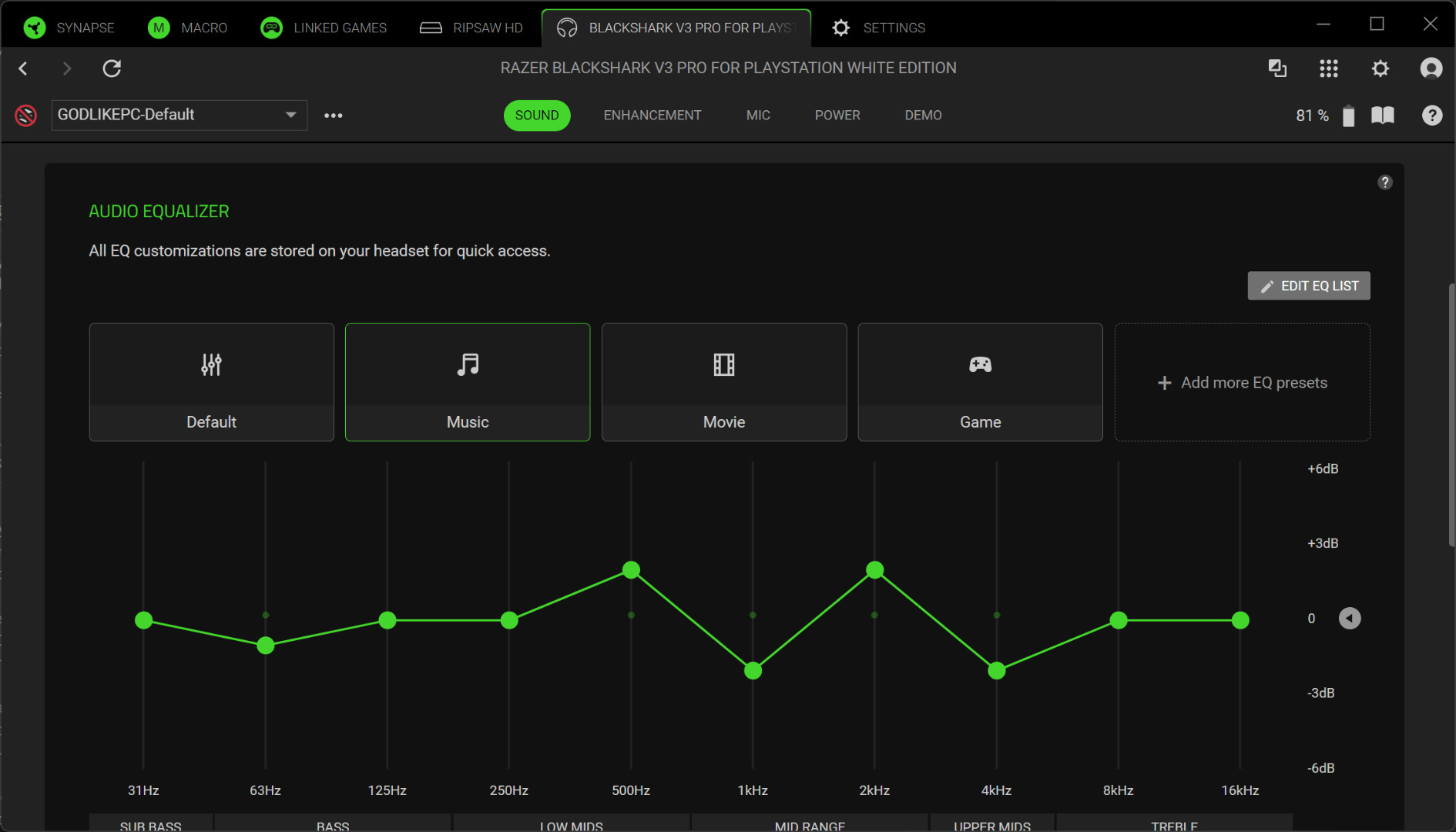Open the user guide book icon
Image resolution: width=1456 pixels, height=832 pixels.
click(x=1382, y=116)
